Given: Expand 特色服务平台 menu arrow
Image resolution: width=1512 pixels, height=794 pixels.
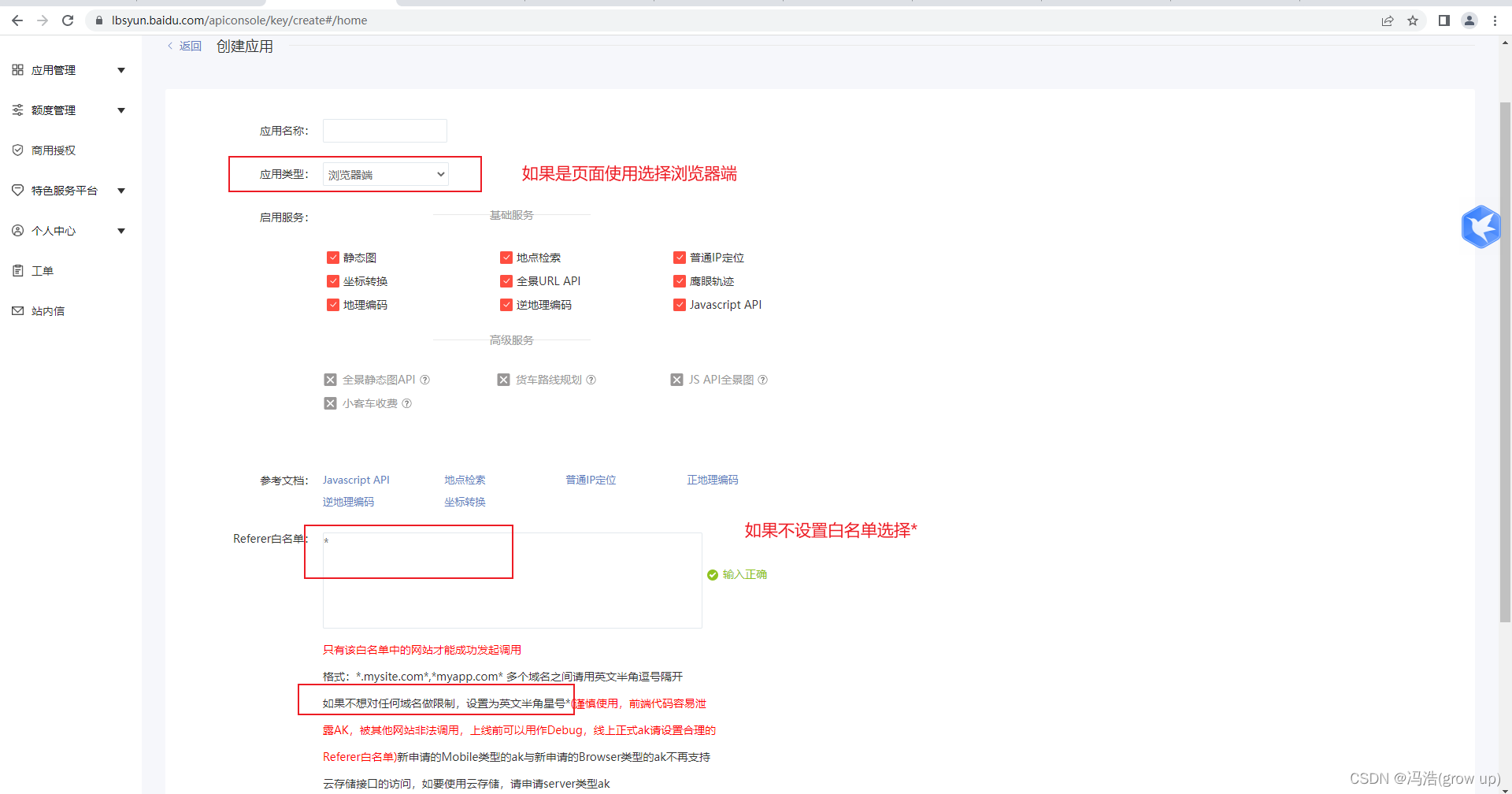Looking at the screenshot, I should tap(121, 191).
